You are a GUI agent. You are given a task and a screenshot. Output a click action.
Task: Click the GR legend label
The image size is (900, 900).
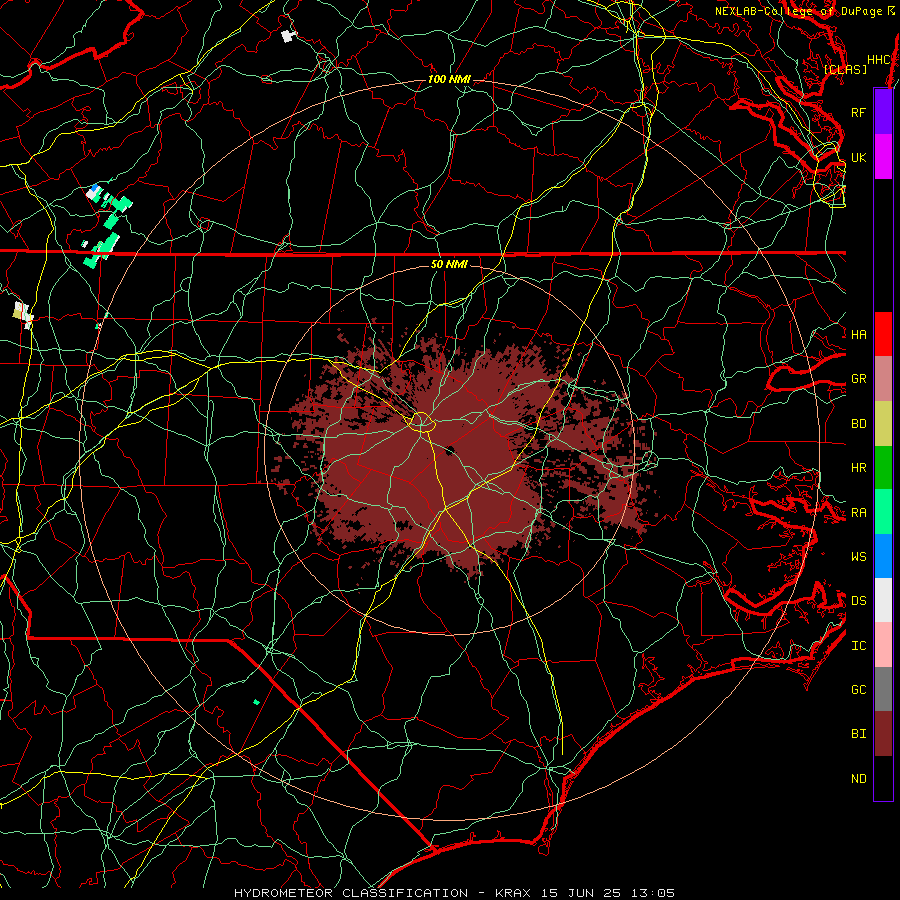pyautogui.click(x=858, y=379)
